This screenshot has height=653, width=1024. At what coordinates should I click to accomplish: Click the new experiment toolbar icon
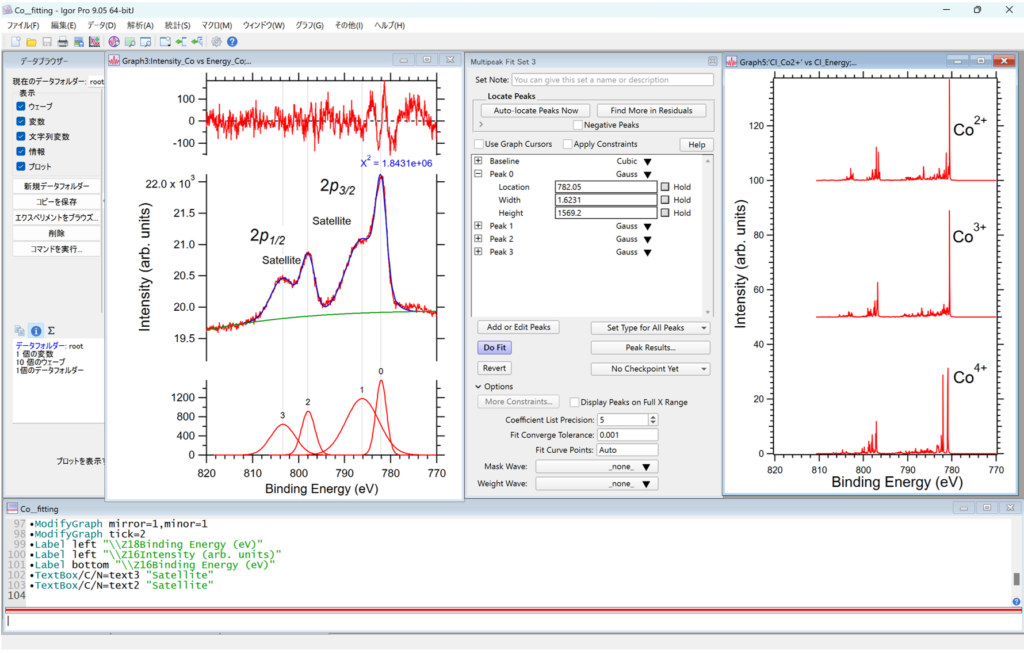15,42
